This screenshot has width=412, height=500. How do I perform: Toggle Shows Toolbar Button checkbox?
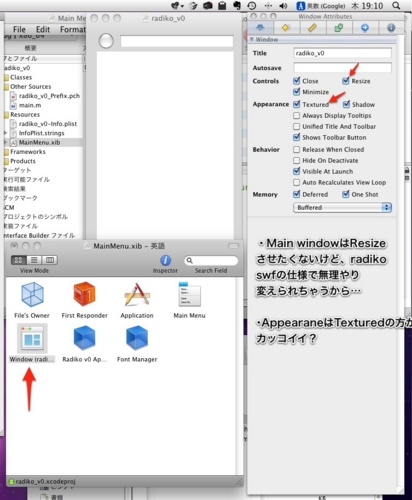[297, 137]
